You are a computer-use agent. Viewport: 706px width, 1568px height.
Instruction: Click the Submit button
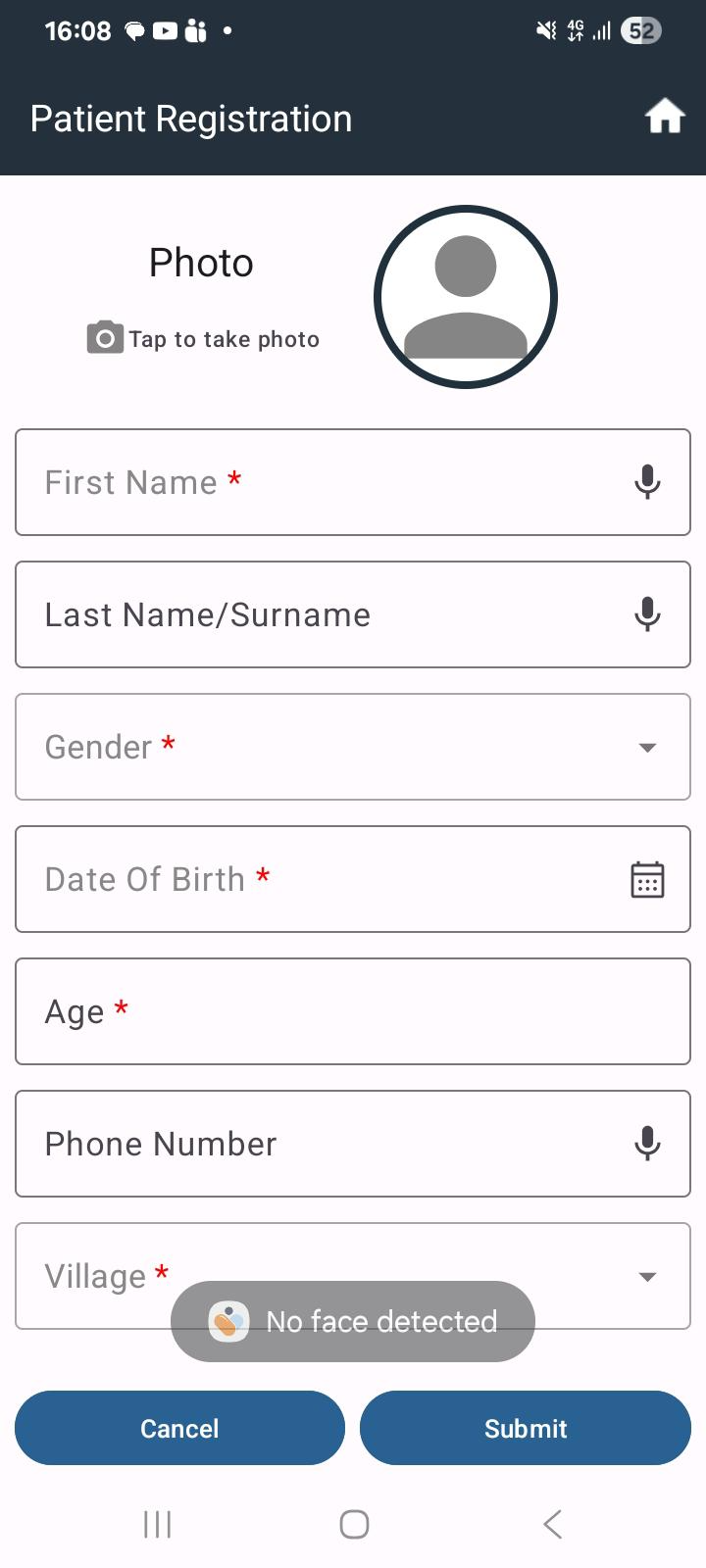pyautogui.click(x=526, y=1428)
